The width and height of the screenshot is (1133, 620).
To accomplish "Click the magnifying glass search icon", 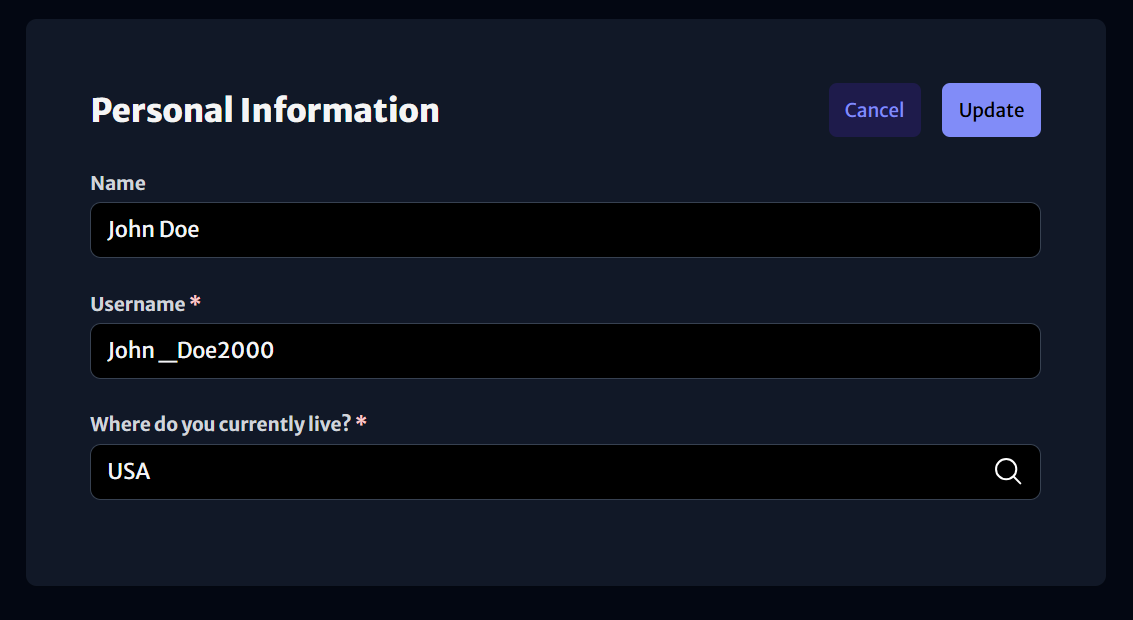I will [1007, 471].
